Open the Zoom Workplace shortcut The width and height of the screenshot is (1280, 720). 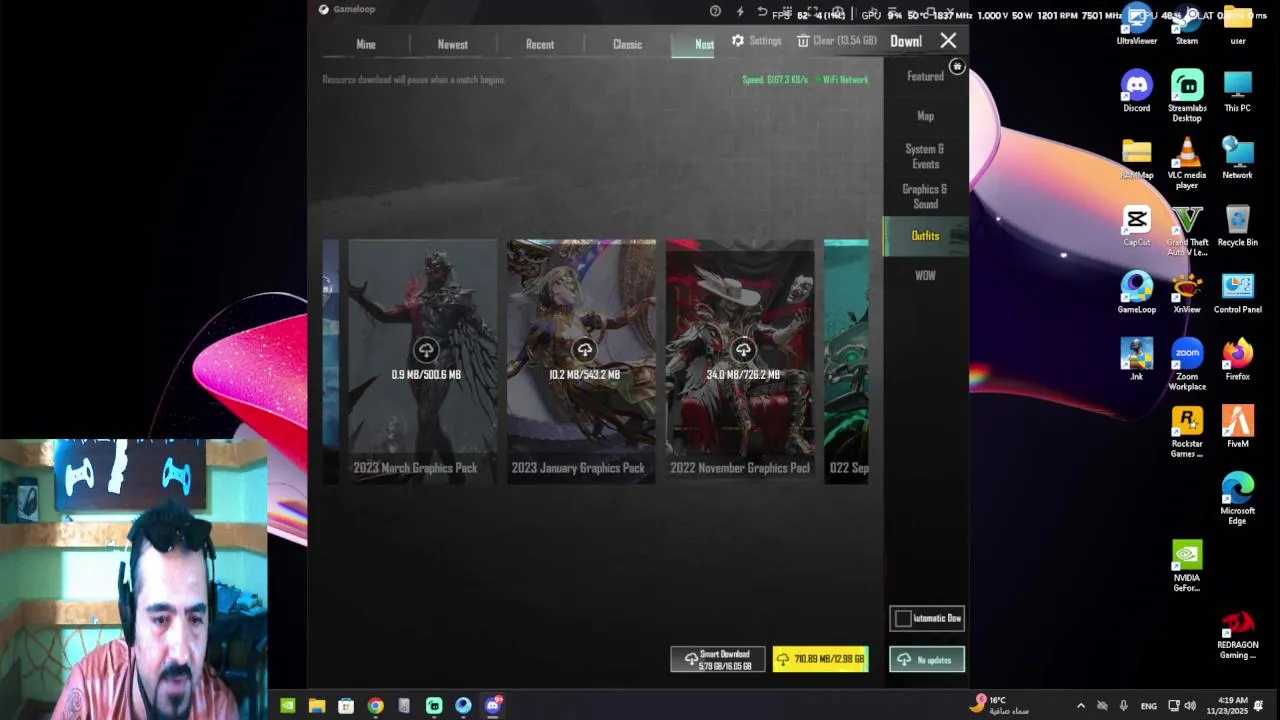[x=1187, y=365]
